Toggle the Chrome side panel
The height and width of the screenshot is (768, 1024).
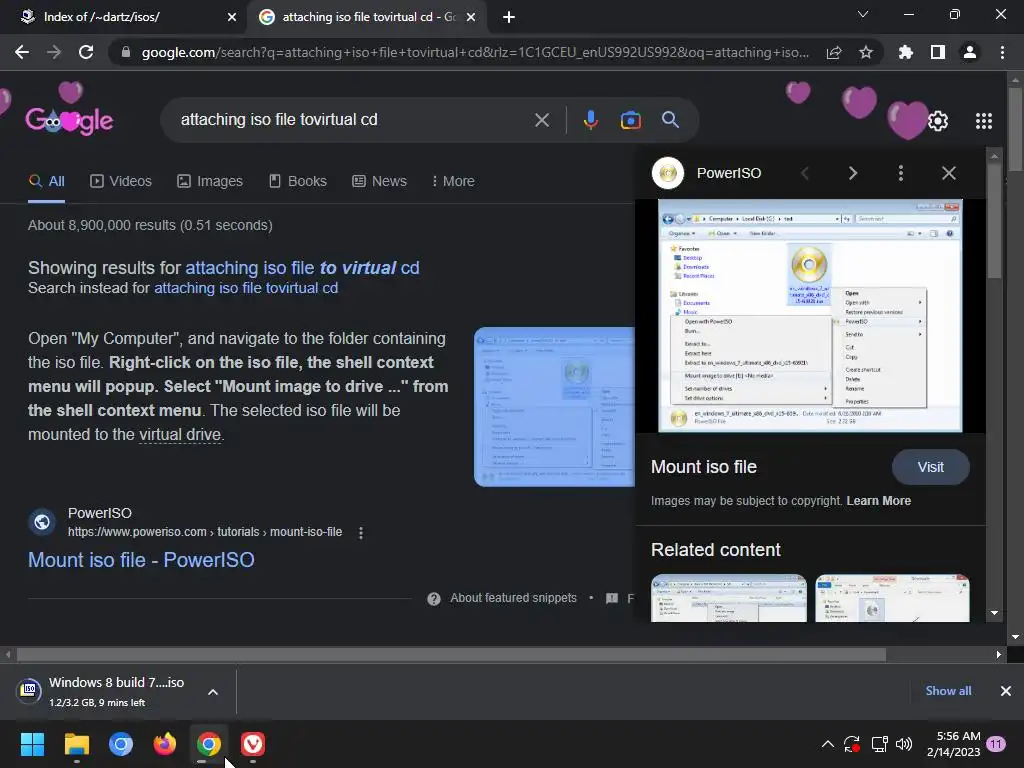tap(938, 52)
